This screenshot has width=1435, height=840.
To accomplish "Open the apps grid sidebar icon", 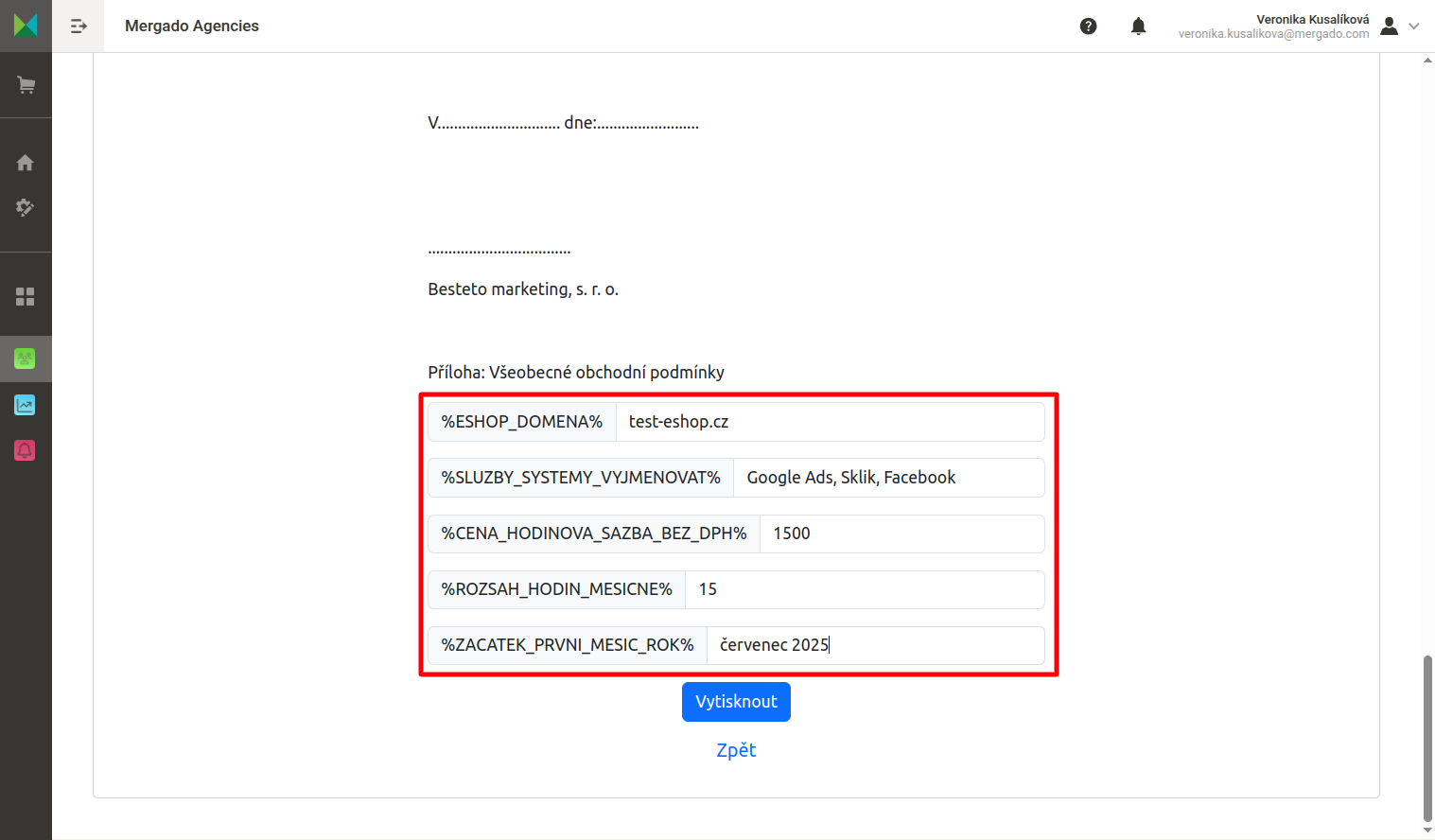I will coord(26,297).
